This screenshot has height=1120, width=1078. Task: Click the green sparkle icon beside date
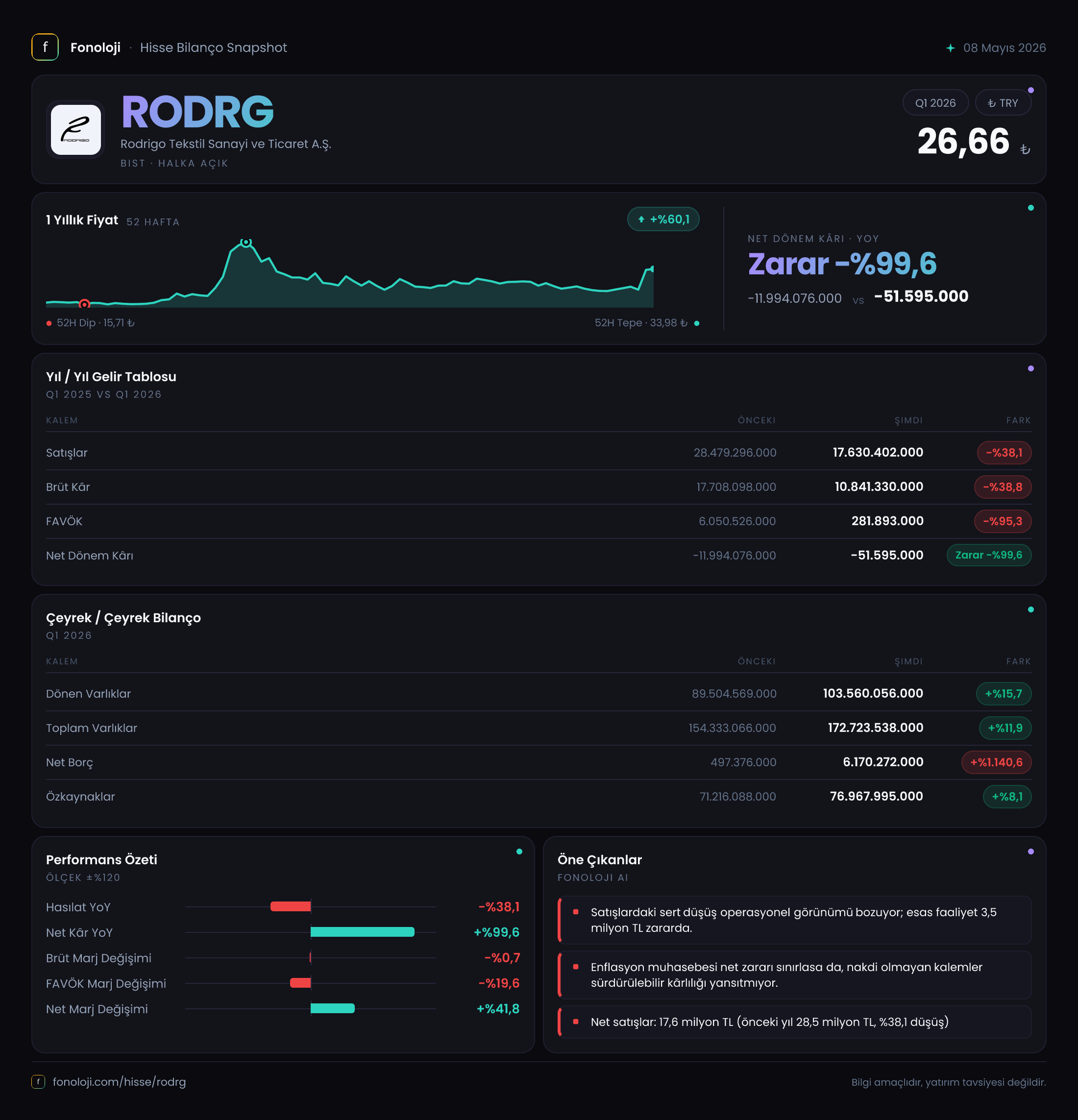(x=950, y=48)
